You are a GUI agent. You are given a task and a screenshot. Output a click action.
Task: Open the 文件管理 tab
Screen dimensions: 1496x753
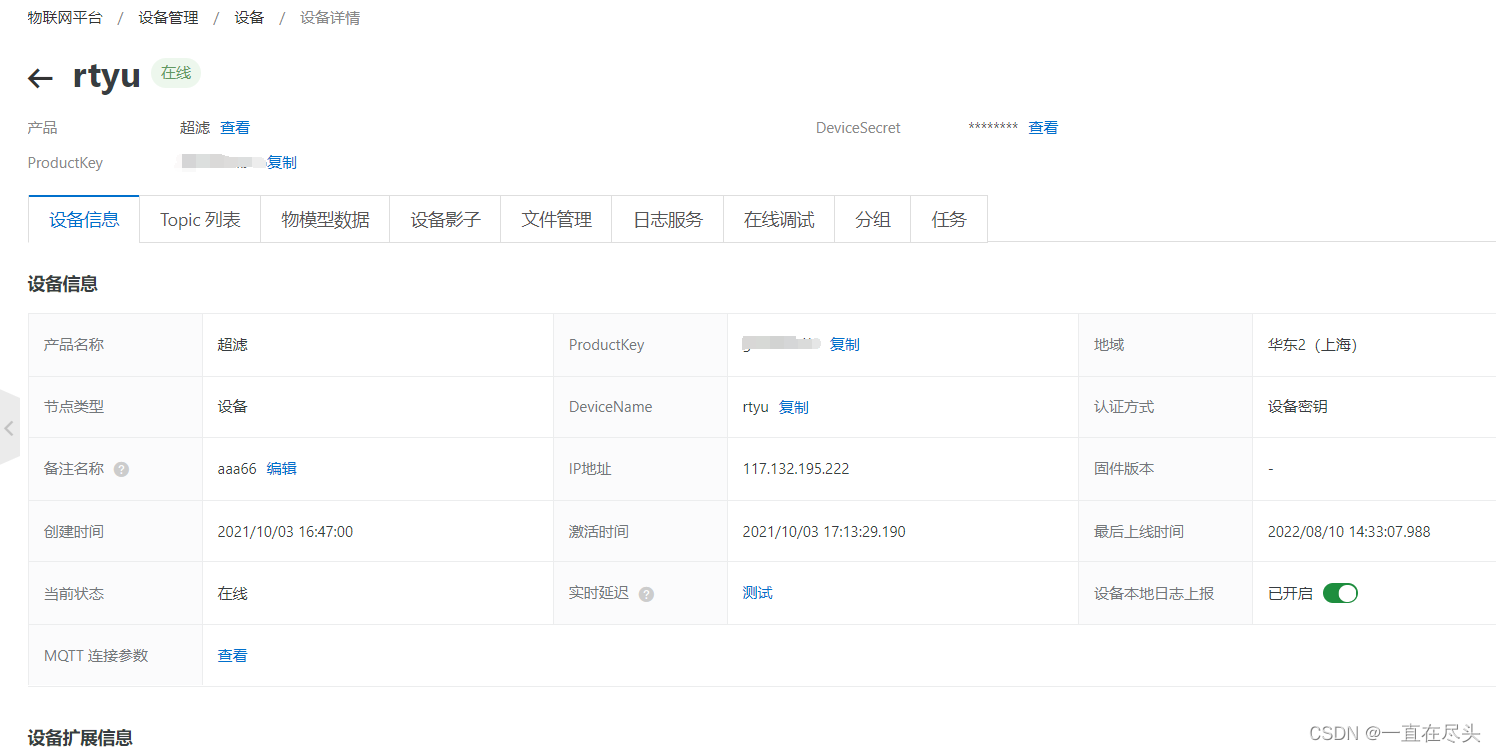click(x=556, y=219)
